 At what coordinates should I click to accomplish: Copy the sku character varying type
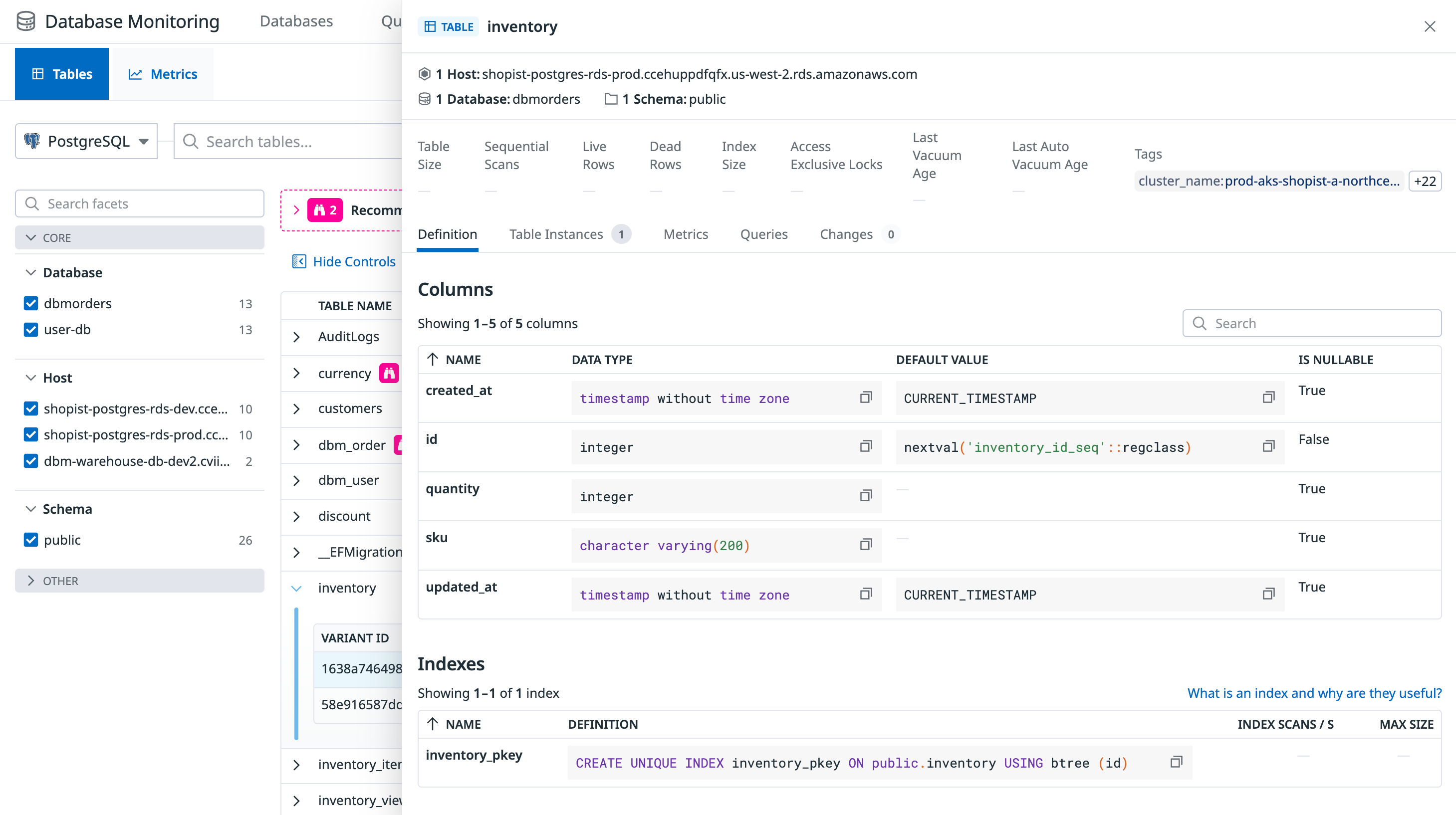point(865,545)
